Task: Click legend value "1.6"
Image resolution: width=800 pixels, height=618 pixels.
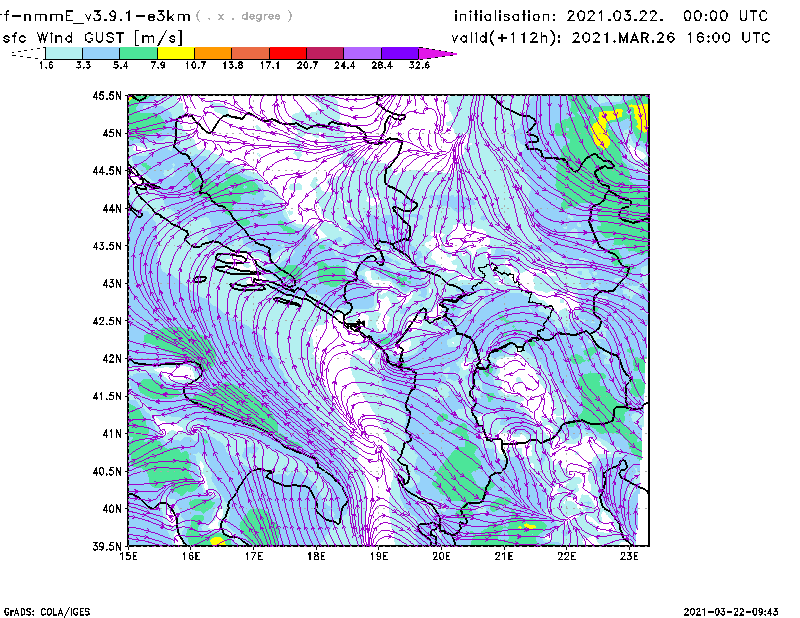Action: (46, 65)
